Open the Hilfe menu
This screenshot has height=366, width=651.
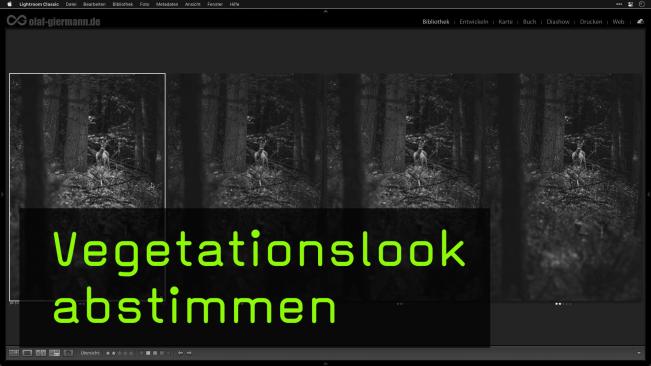click(235, 4)
